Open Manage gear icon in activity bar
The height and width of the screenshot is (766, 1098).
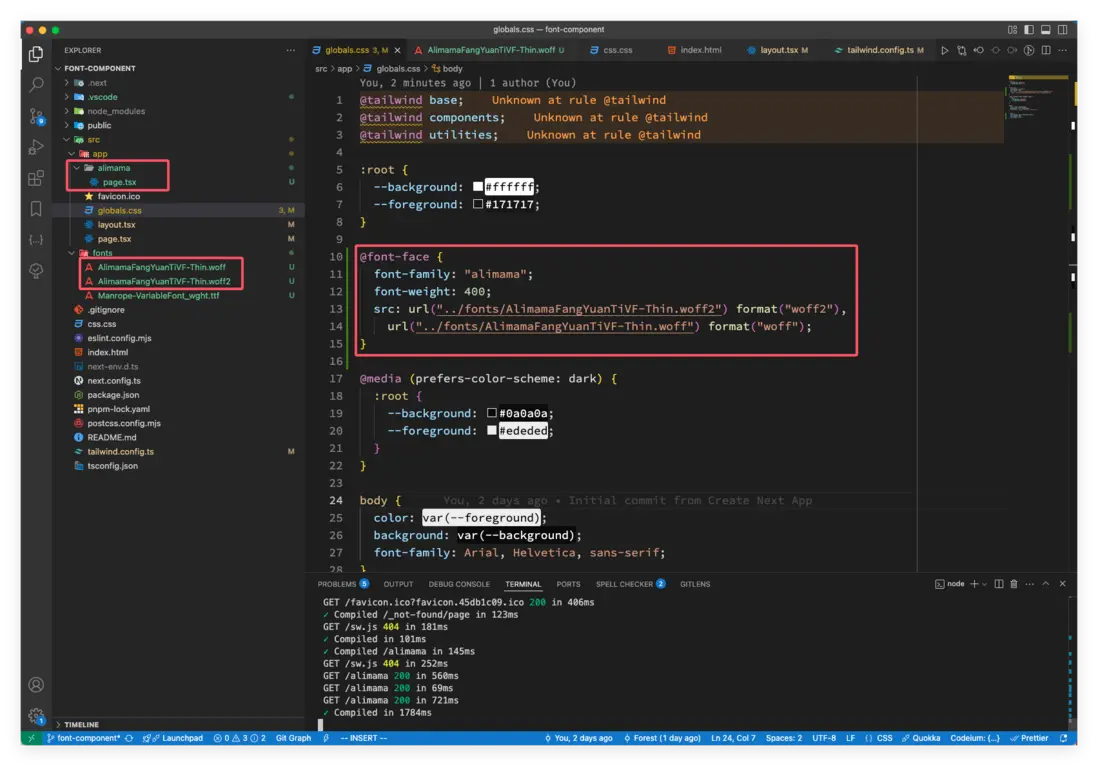tap(36, 716)
